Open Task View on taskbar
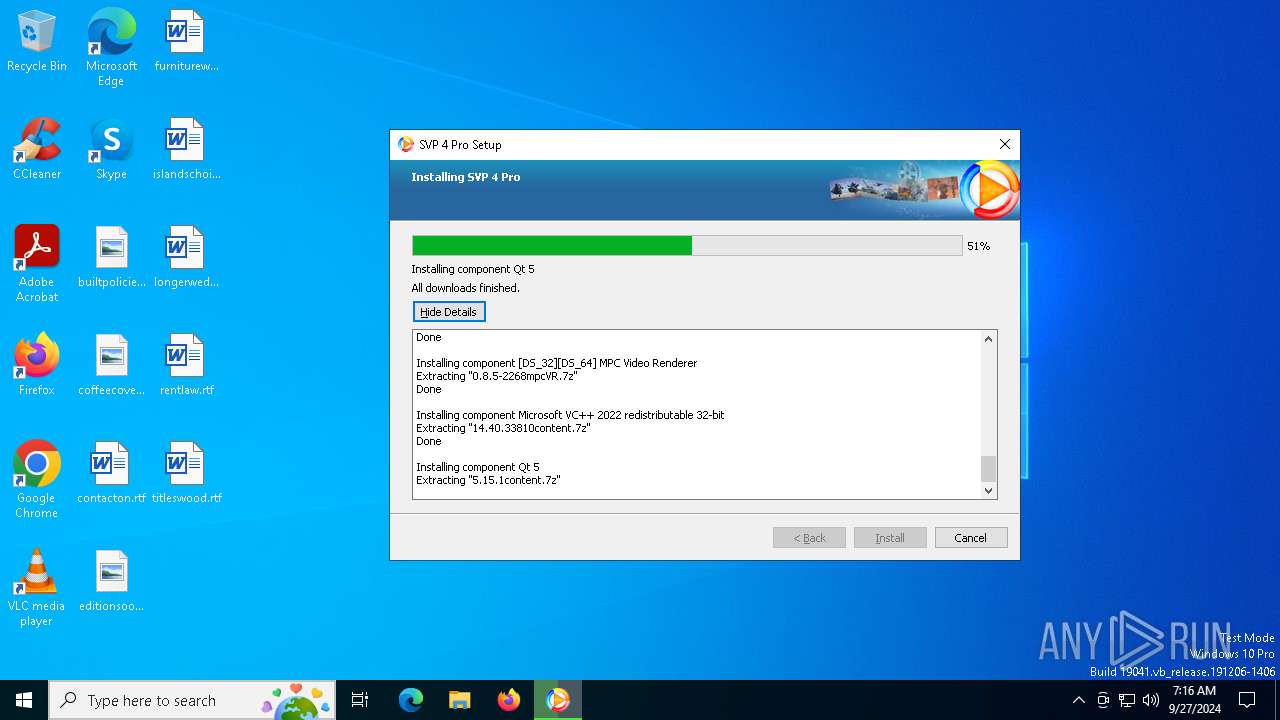Screen dimensions: 1280x720 tap(360, 700)
